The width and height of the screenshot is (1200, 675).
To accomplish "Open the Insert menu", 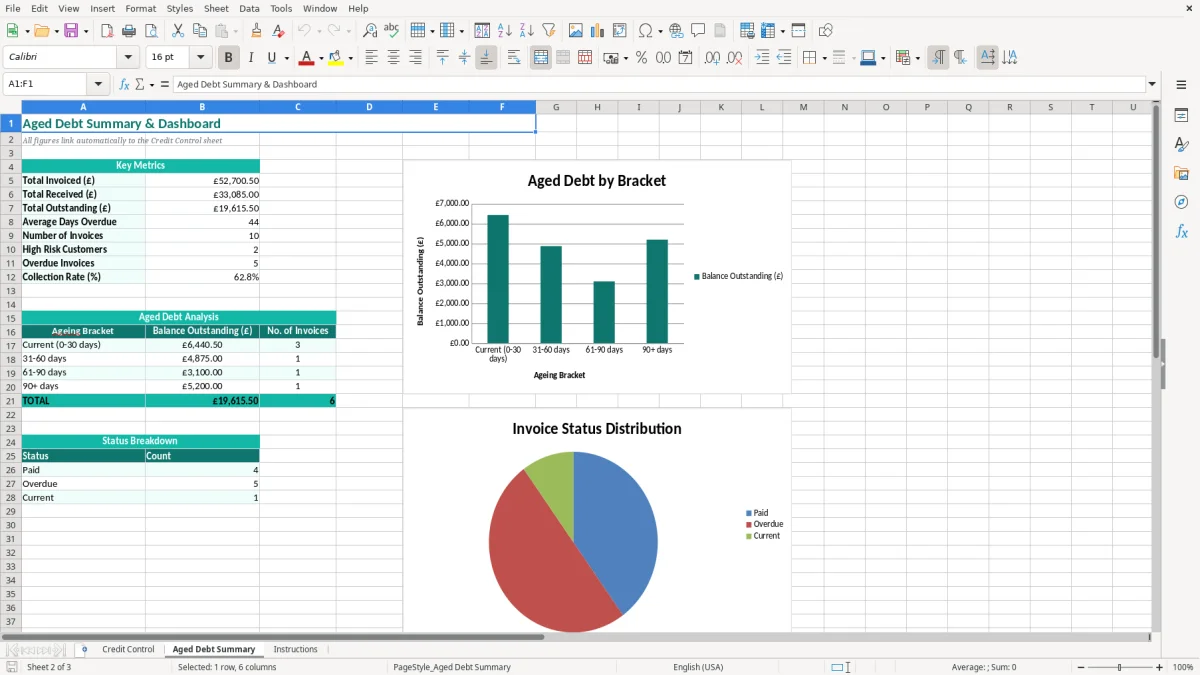I will click(102, 8).
